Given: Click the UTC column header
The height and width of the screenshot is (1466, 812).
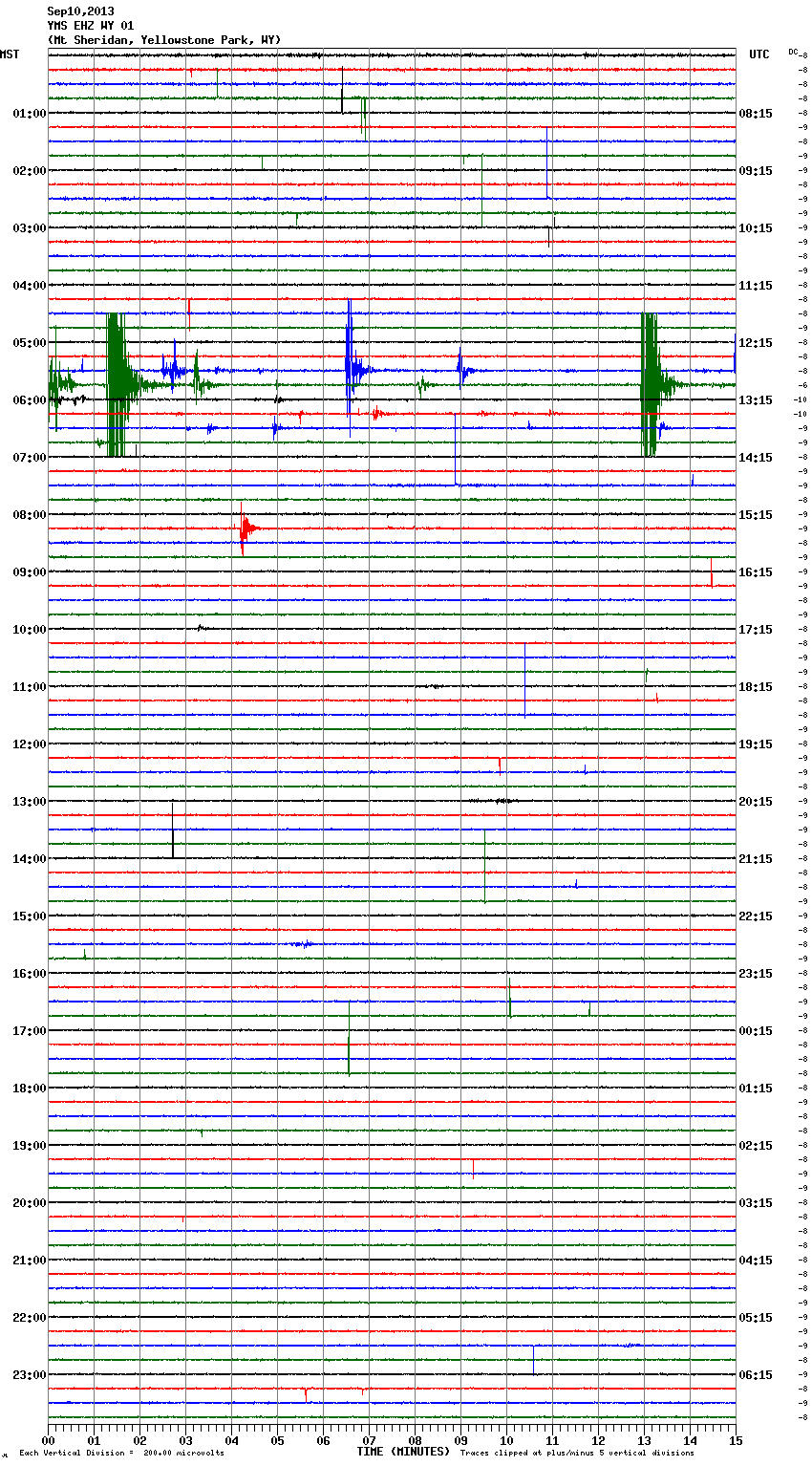Looking at the screenshot, I should (759, 54).
